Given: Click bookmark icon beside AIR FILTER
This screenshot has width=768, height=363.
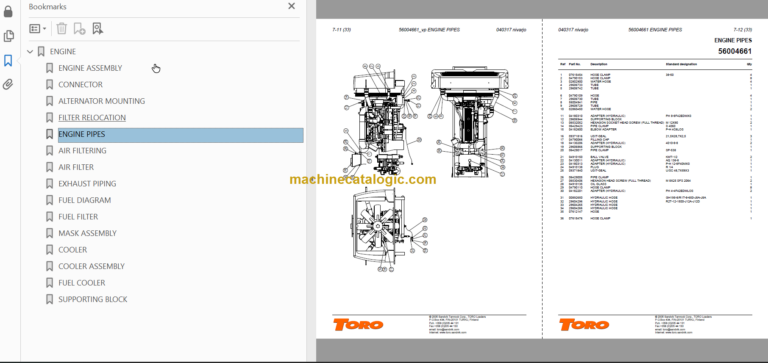Looking at the screenshot, I should pos(49,167).
